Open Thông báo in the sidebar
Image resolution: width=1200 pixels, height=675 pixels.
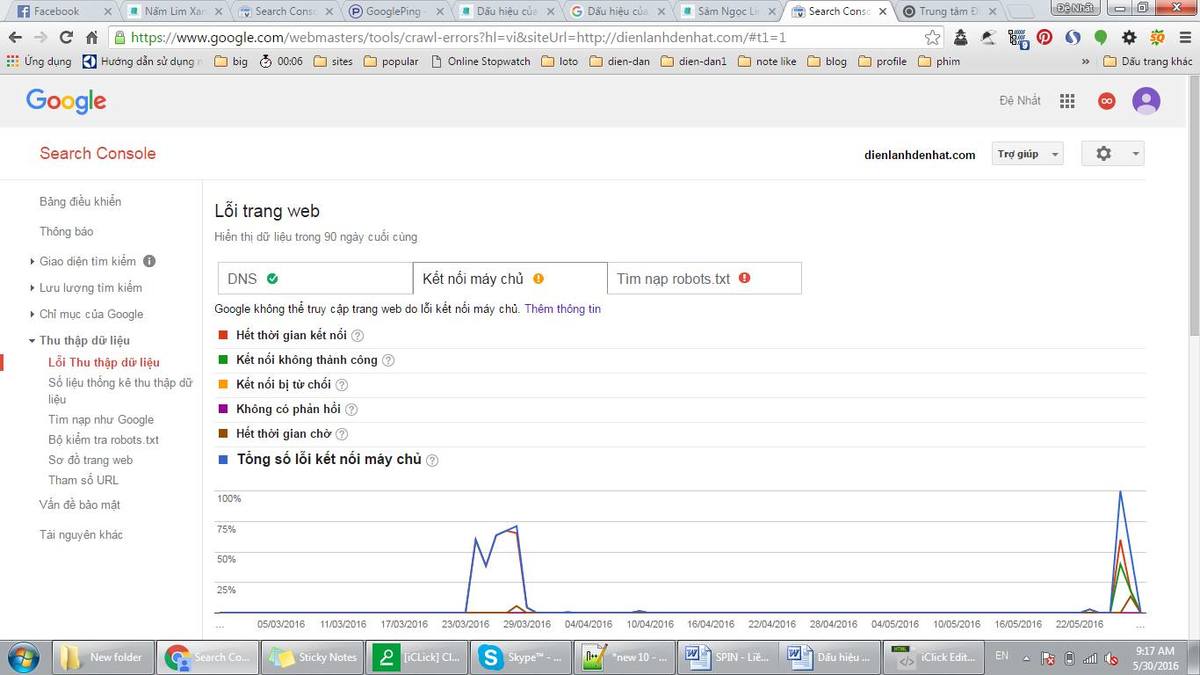pyautogui.click(x=66, y=232)
